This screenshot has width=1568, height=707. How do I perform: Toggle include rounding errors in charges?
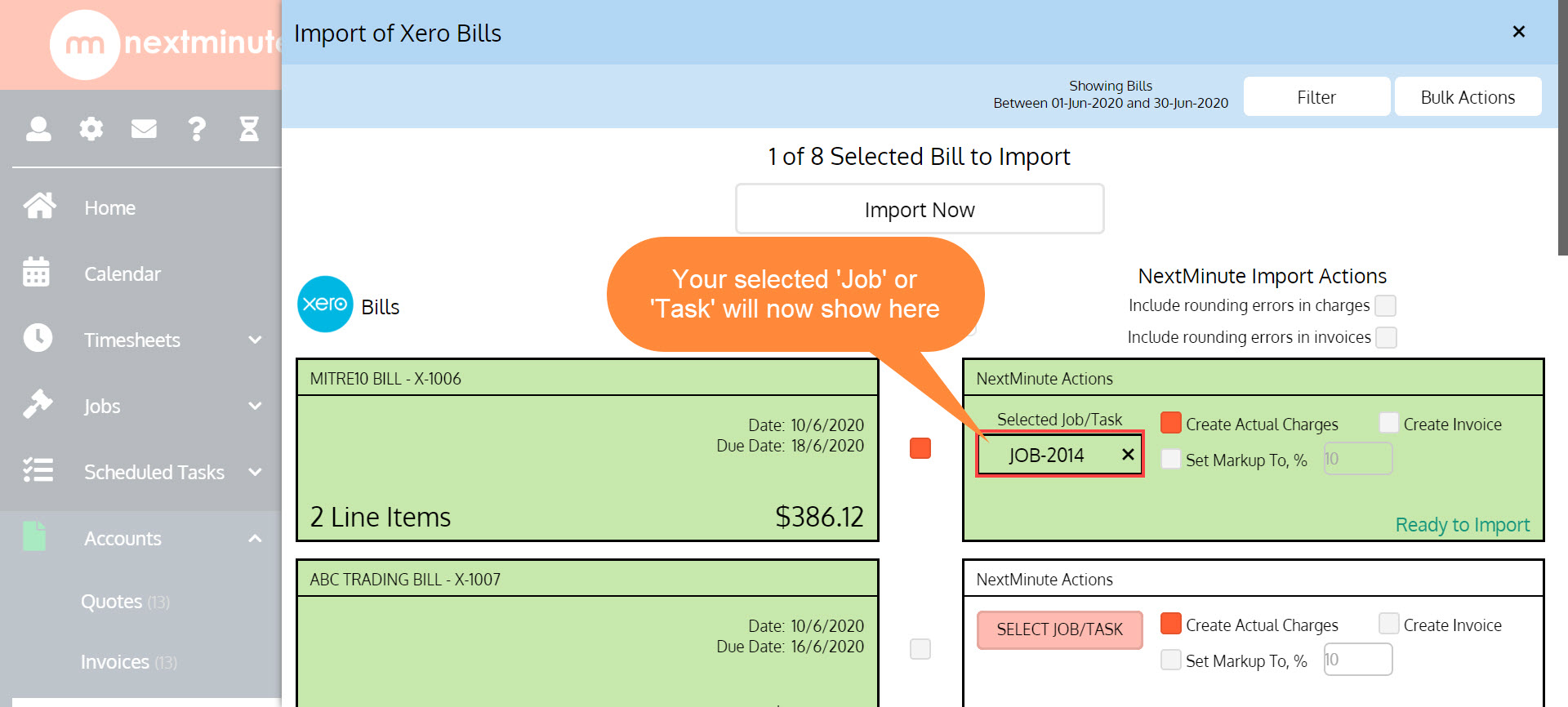pos(1385,305)
